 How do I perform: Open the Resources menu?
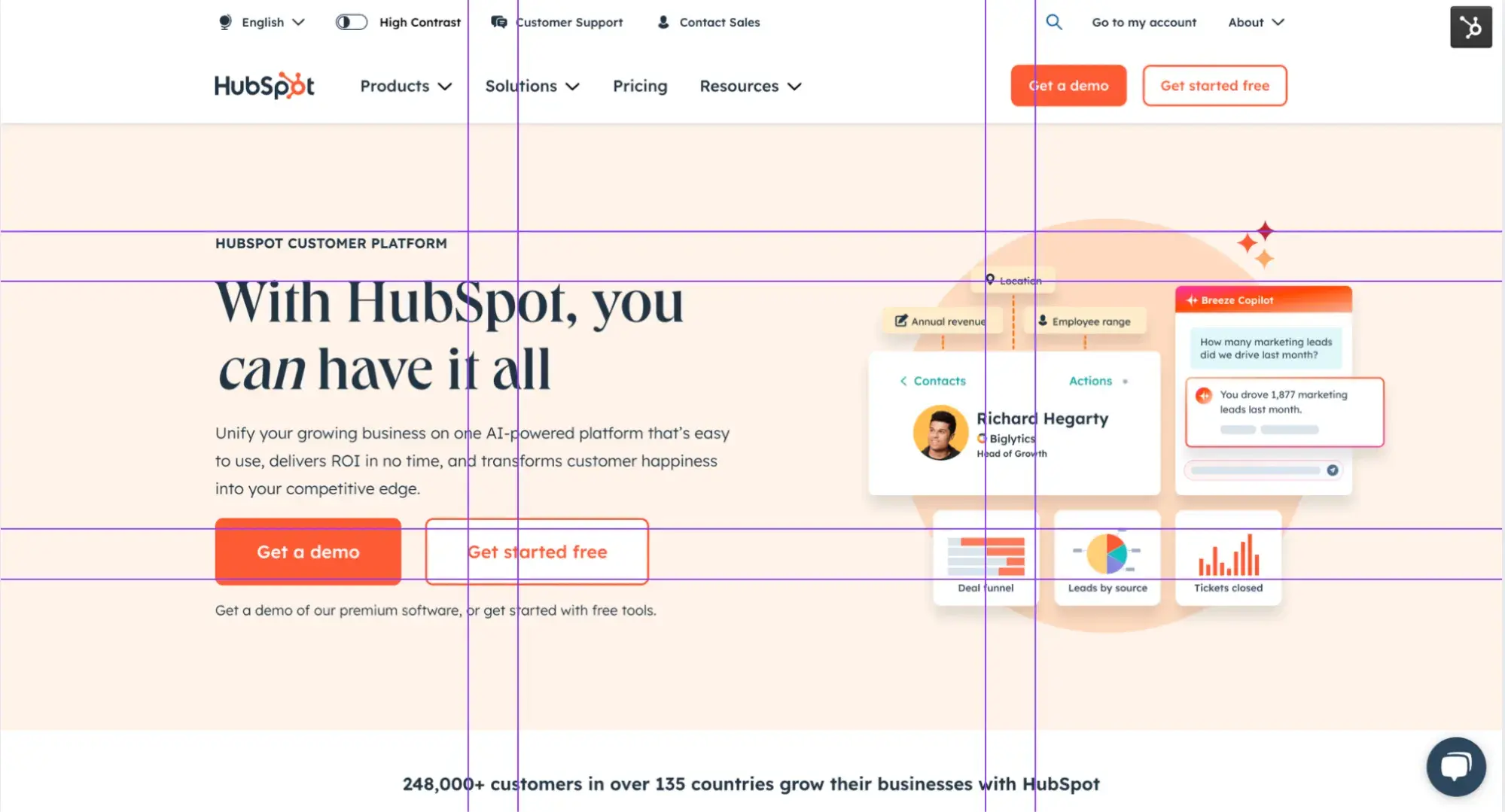click(x=751, y=86)
